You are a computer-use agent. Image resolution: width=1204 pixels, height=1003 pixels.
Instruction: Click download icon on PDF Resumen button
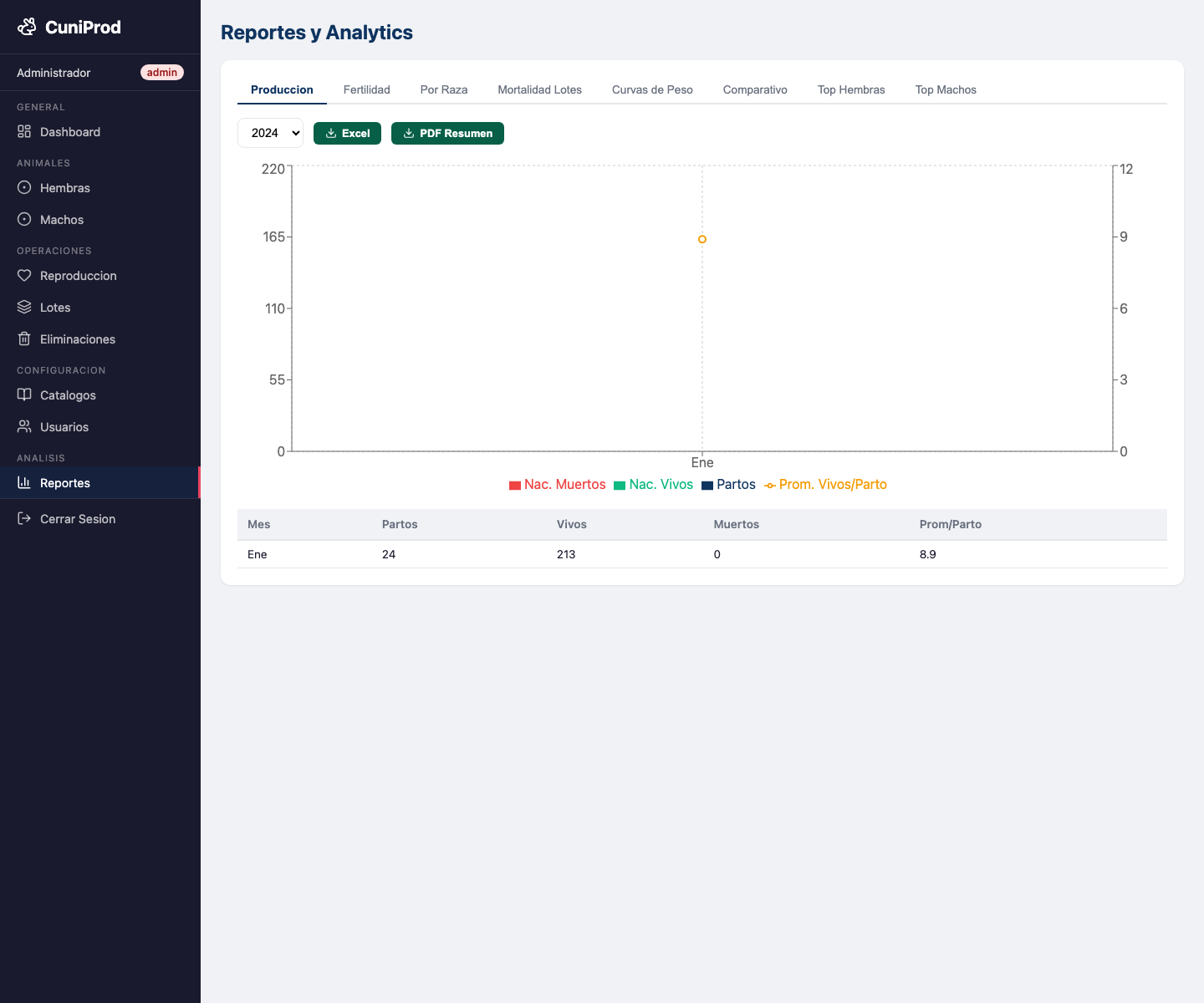pyautogui.click(x=409, y=133)
